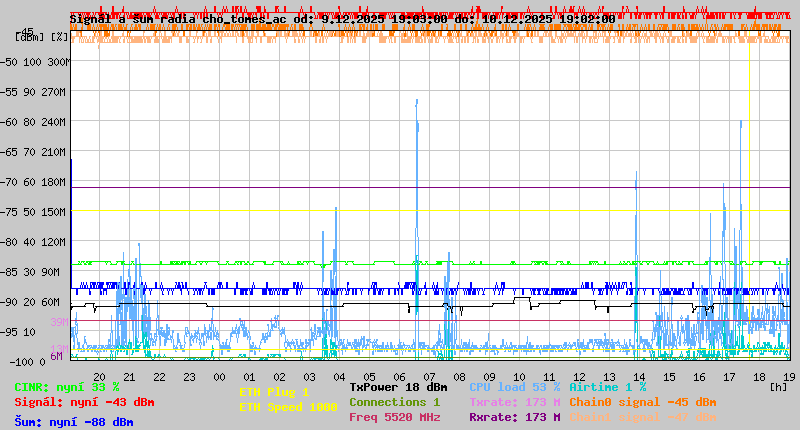Click the -70 60 180M axis label
The width and height of the screenshot is (800, 430).
pos(33,183)
